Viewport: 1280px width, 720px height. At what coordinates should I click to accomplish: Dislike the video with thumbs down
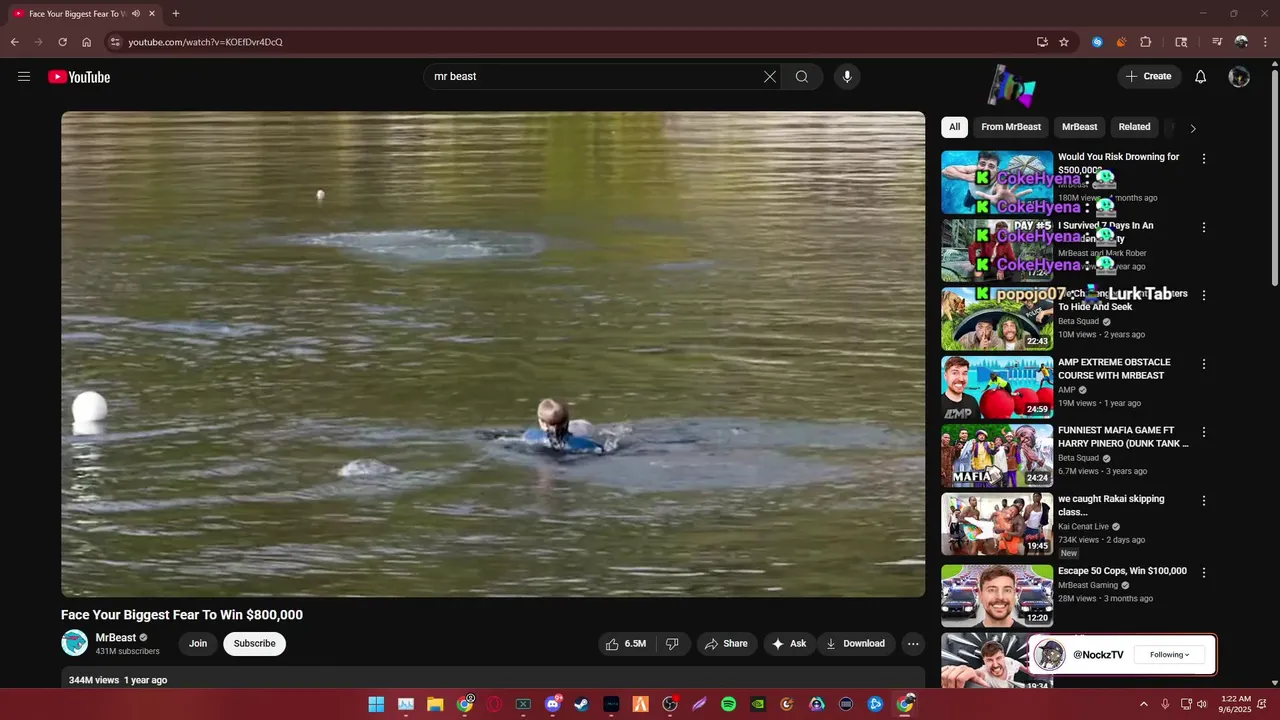[x=672, y=644]
